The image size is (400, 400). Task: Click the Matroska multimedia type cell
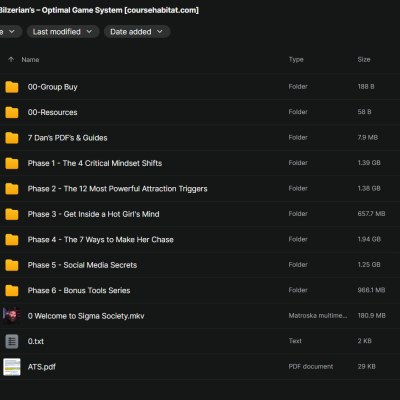(318, 315)
